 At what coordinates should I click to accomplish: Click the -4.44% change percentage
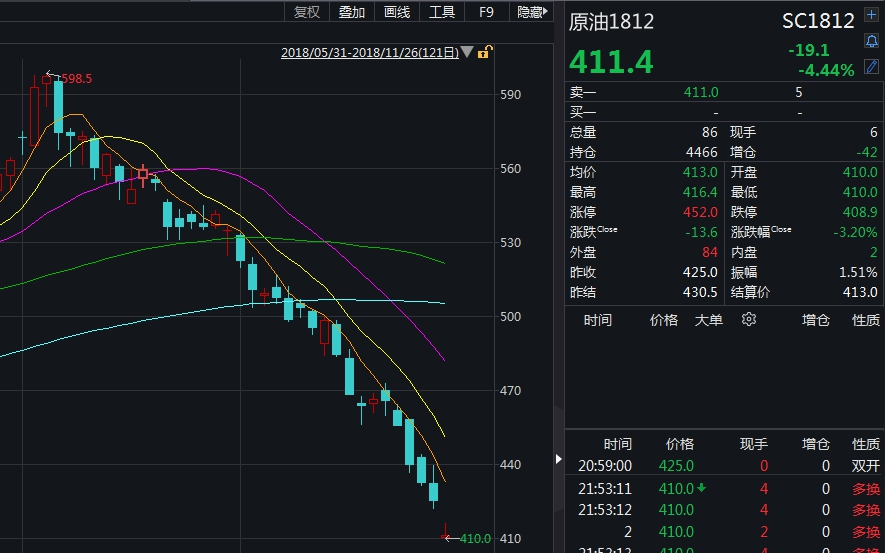[826, 71]
